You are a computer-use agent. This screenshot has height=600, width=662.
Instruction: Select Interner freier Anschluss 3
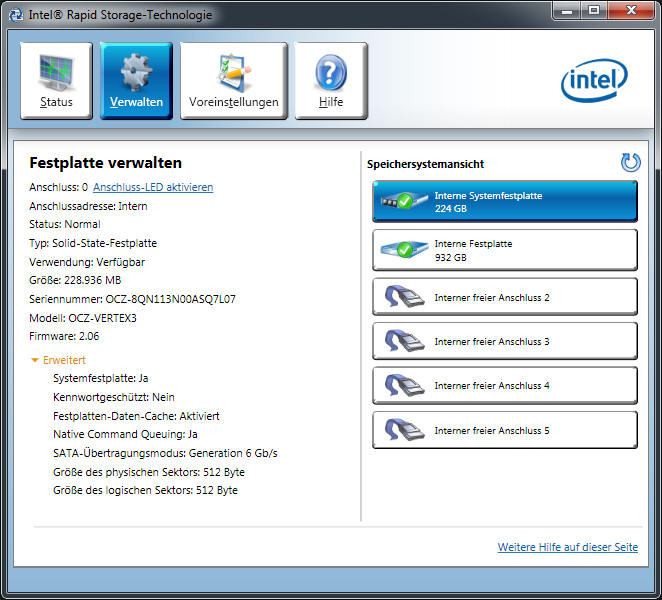click(505, 341)
